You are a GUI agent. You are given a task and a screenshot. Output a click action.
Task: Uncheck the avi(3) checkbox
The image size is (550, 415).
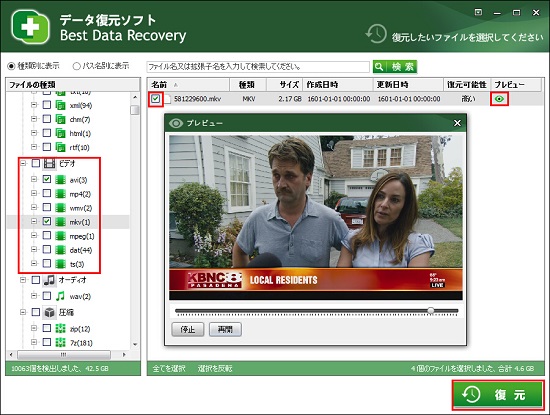point(47,179)
